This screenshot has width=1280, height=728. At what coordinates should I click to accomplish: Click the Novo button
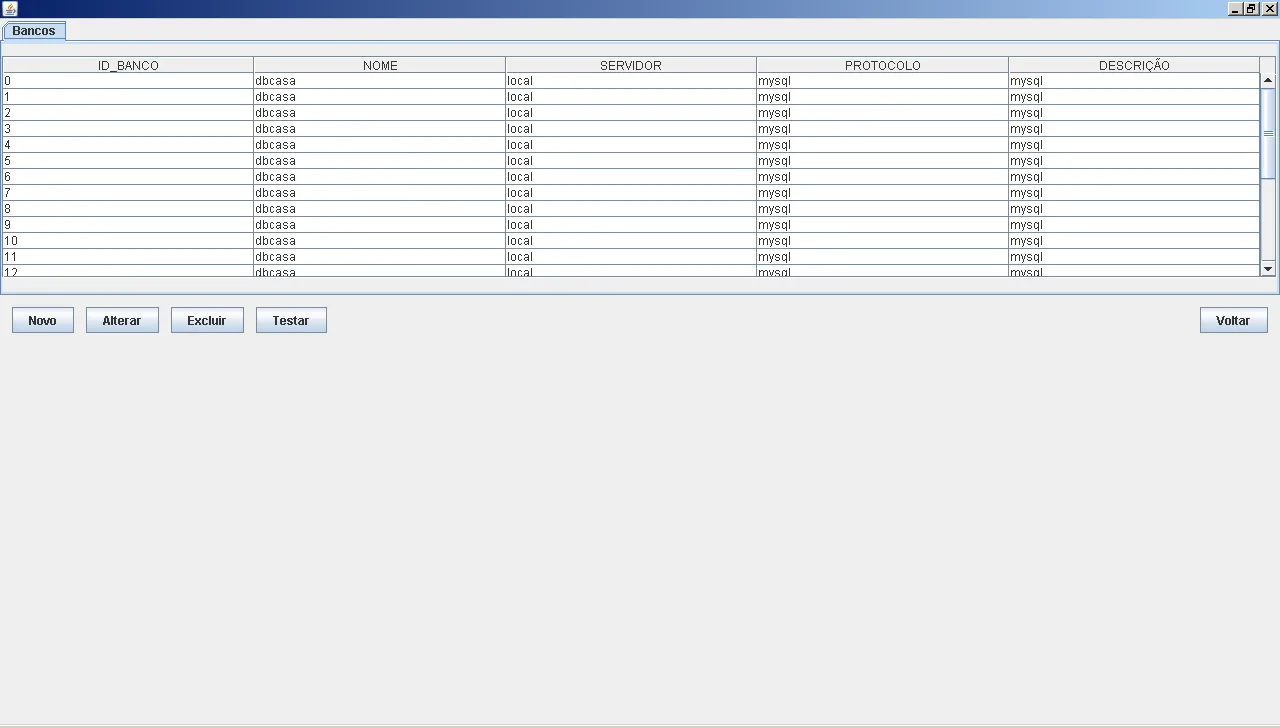click(x=43, y=320)
